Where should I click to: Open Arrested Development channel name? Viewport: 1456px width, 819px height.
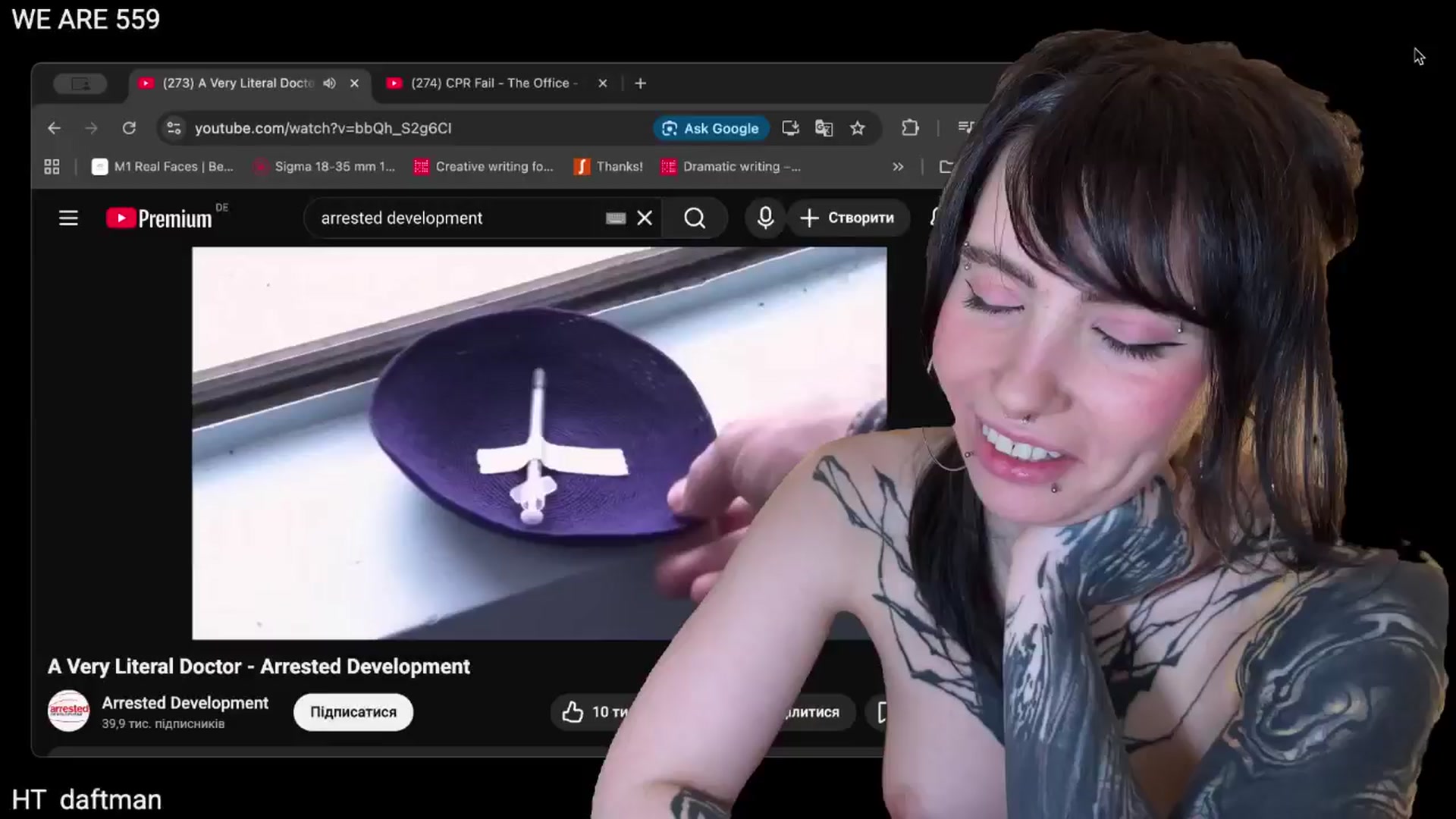(185, 703)
